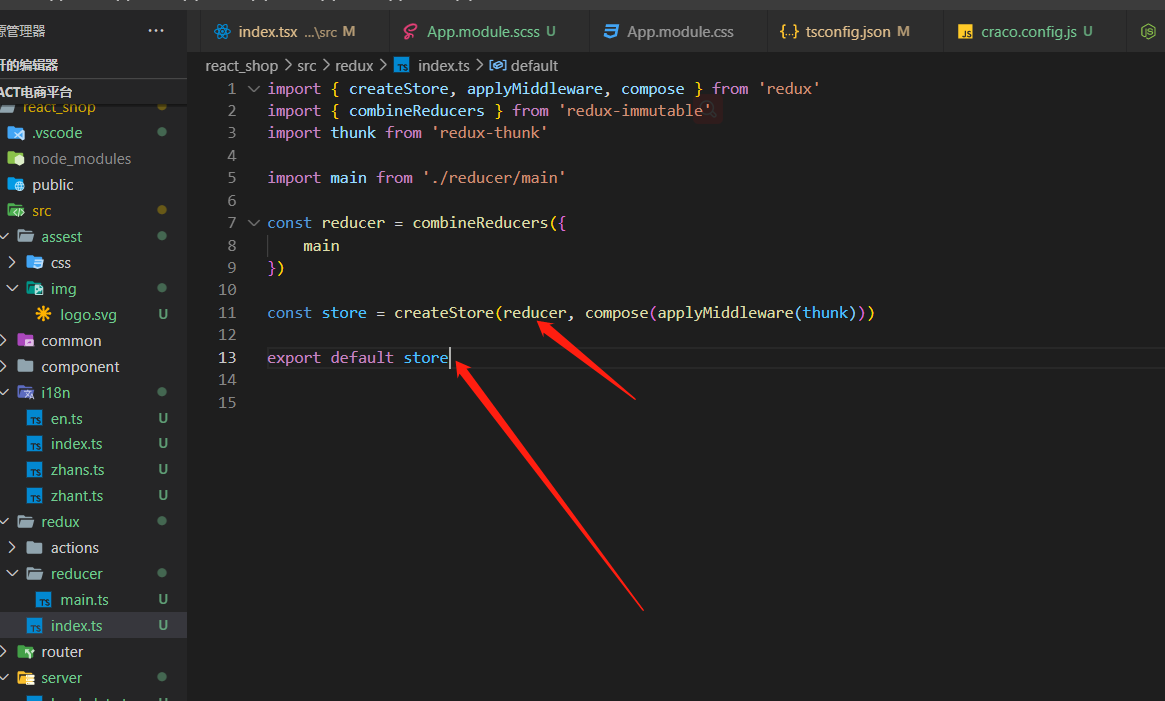
Task: Click the asterisk icon beside logo.svg
Action: (44, 314)
